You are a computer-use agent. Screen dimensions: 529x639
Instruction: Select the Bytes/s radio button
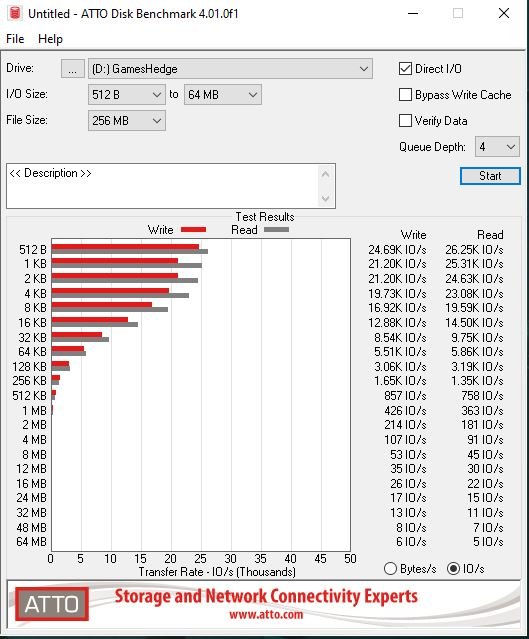(390, 568)
